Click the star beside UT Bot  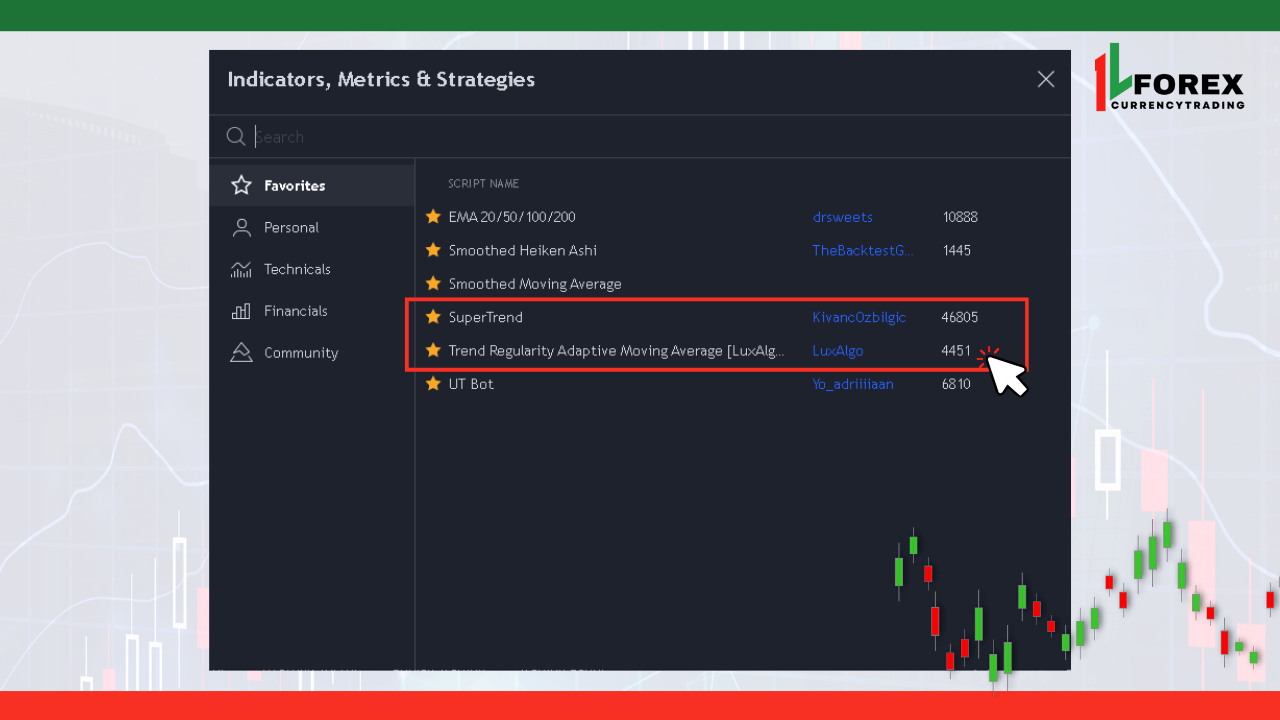point(433,384)
